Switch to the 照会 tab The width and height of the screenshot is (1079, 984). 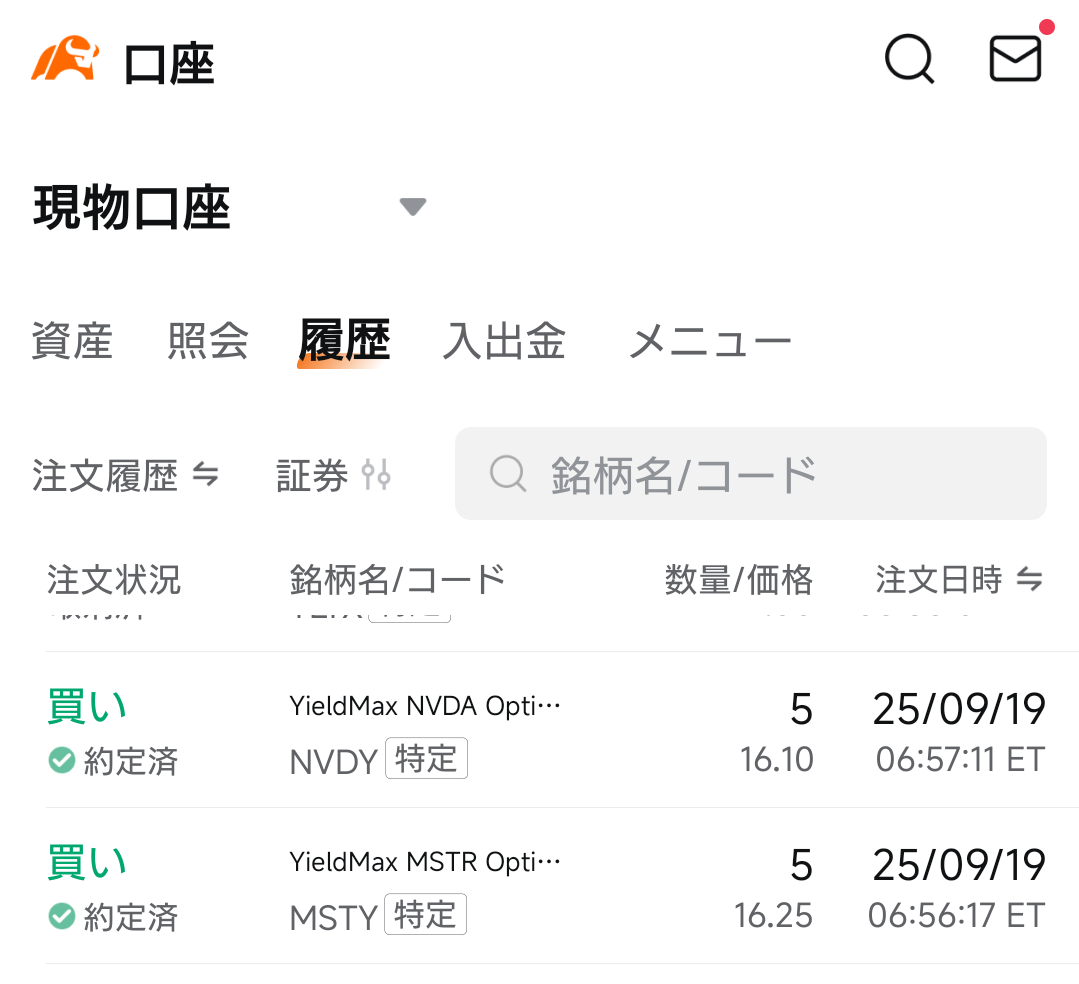(x=208, y=342)
